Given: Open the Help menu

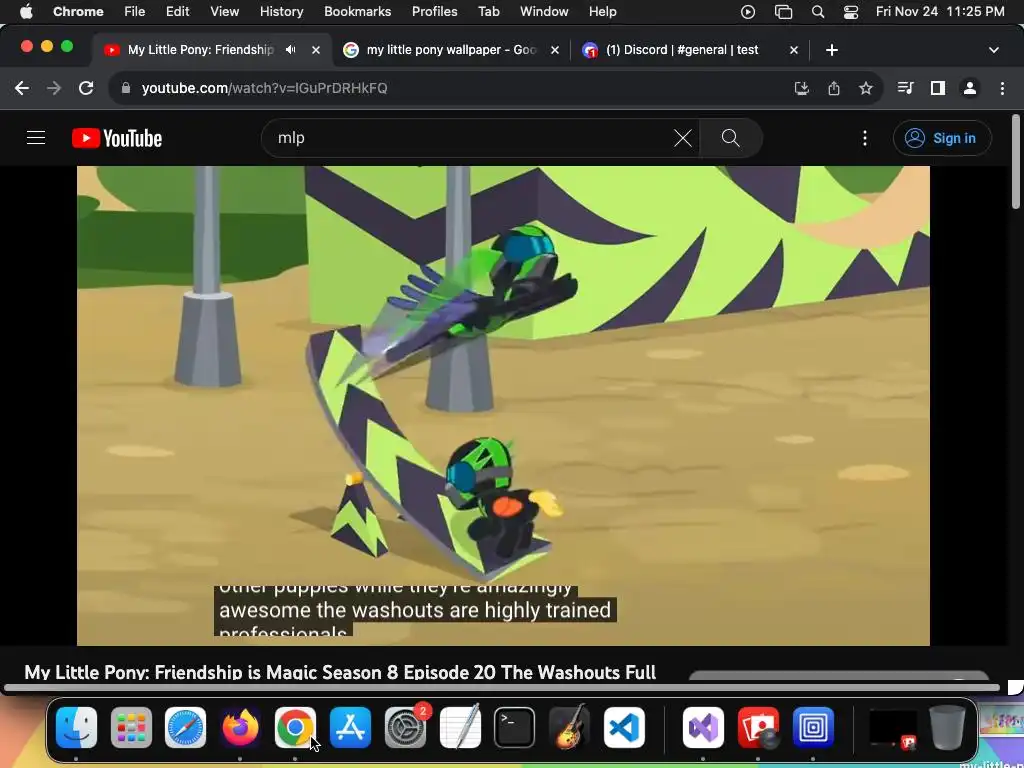Looking at the screenshot, I should pyautogui.click(x=602, y=12).
